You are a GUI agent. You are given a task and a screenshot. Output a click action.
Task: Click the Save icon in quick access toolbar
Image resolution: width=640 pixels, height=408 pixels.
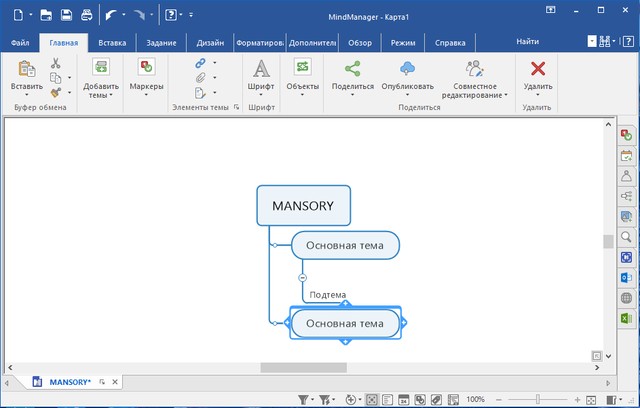[x=66, y=15]
